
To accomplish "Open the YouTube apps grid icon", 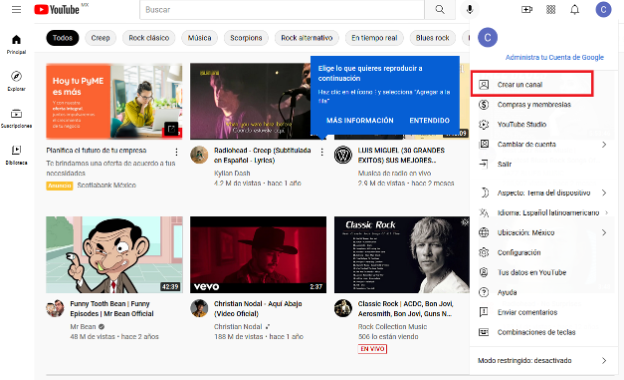I will coord(551,9).
